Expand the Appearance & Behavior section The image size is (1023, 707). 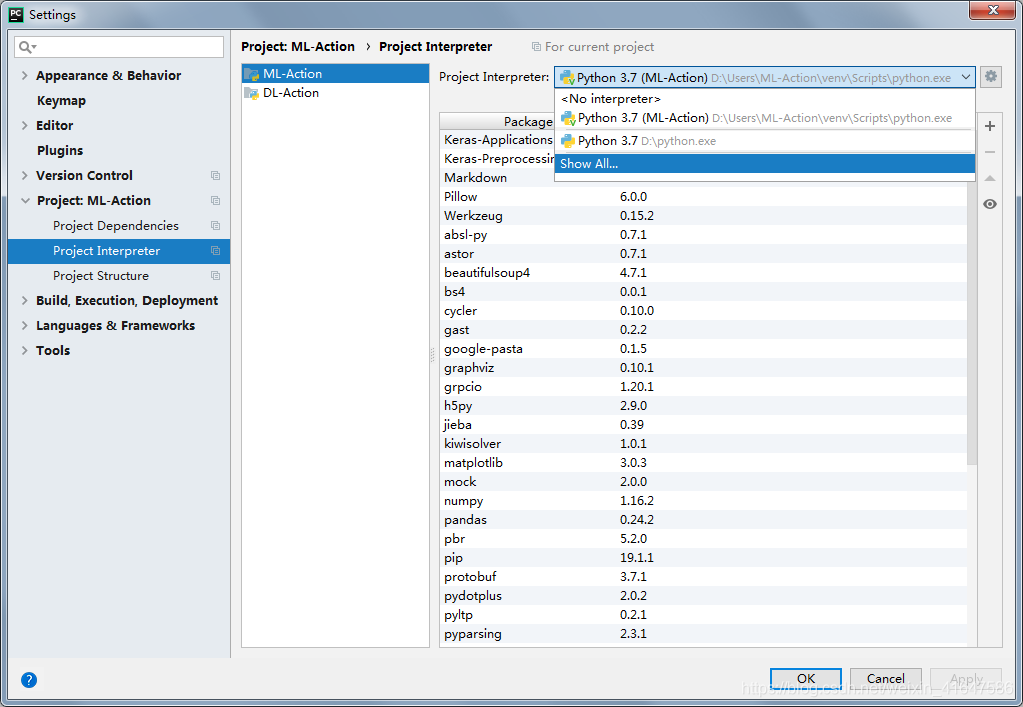25,76
